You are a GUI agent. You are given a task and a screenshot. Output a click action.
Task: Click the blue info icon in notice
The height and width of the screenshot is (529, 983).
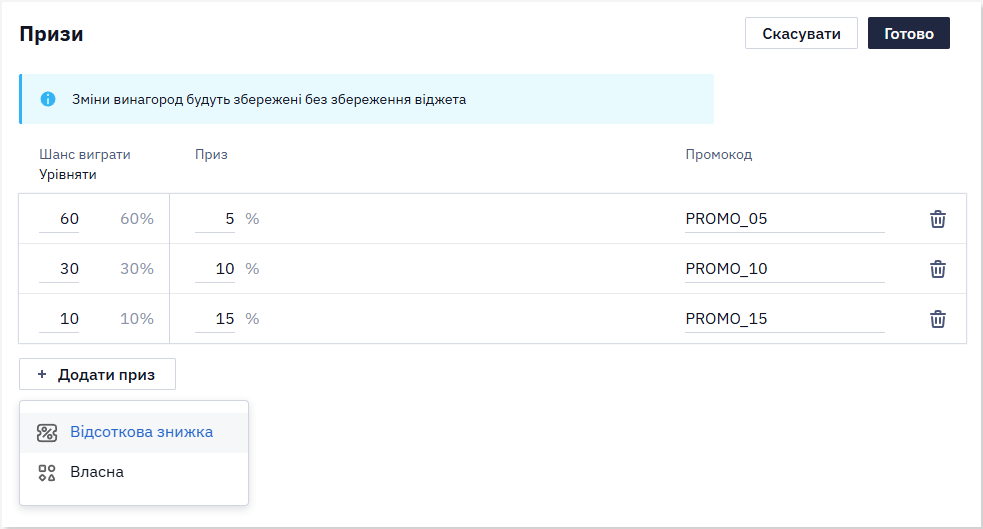tap(48, 99)
